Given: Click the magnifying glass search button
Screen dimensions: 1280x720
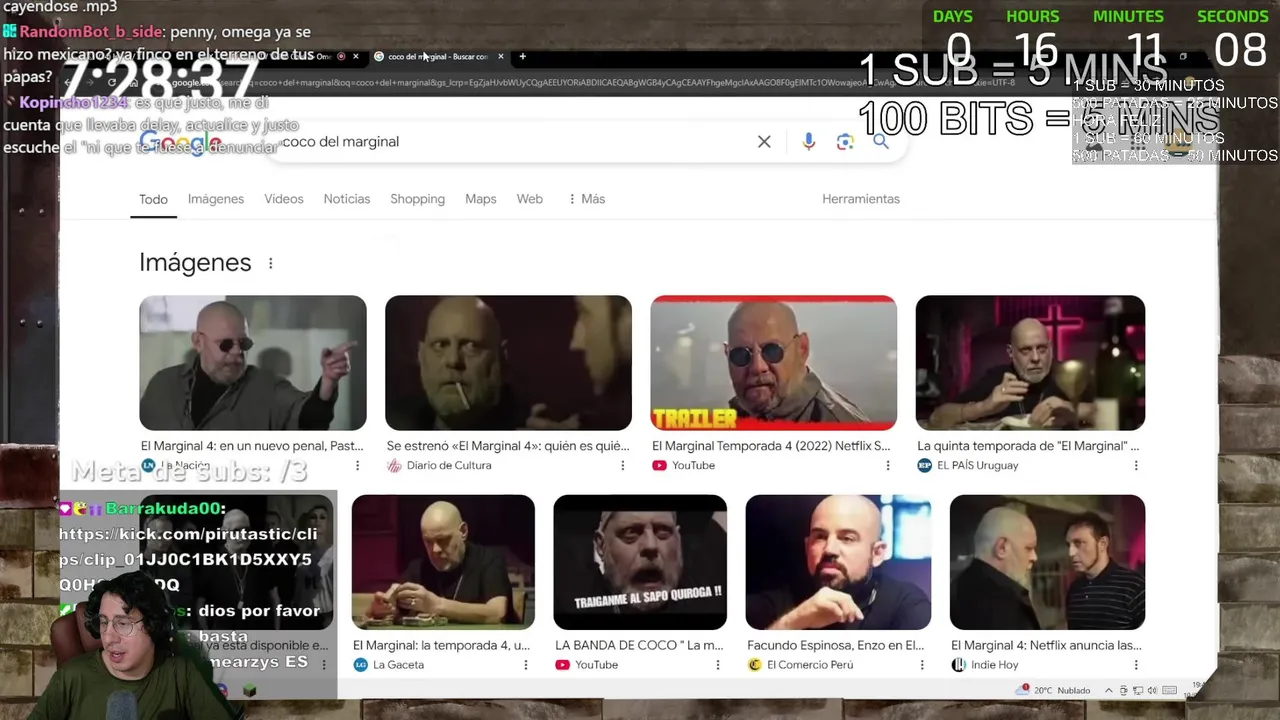Looking at the screenshot, I should 880,142.
